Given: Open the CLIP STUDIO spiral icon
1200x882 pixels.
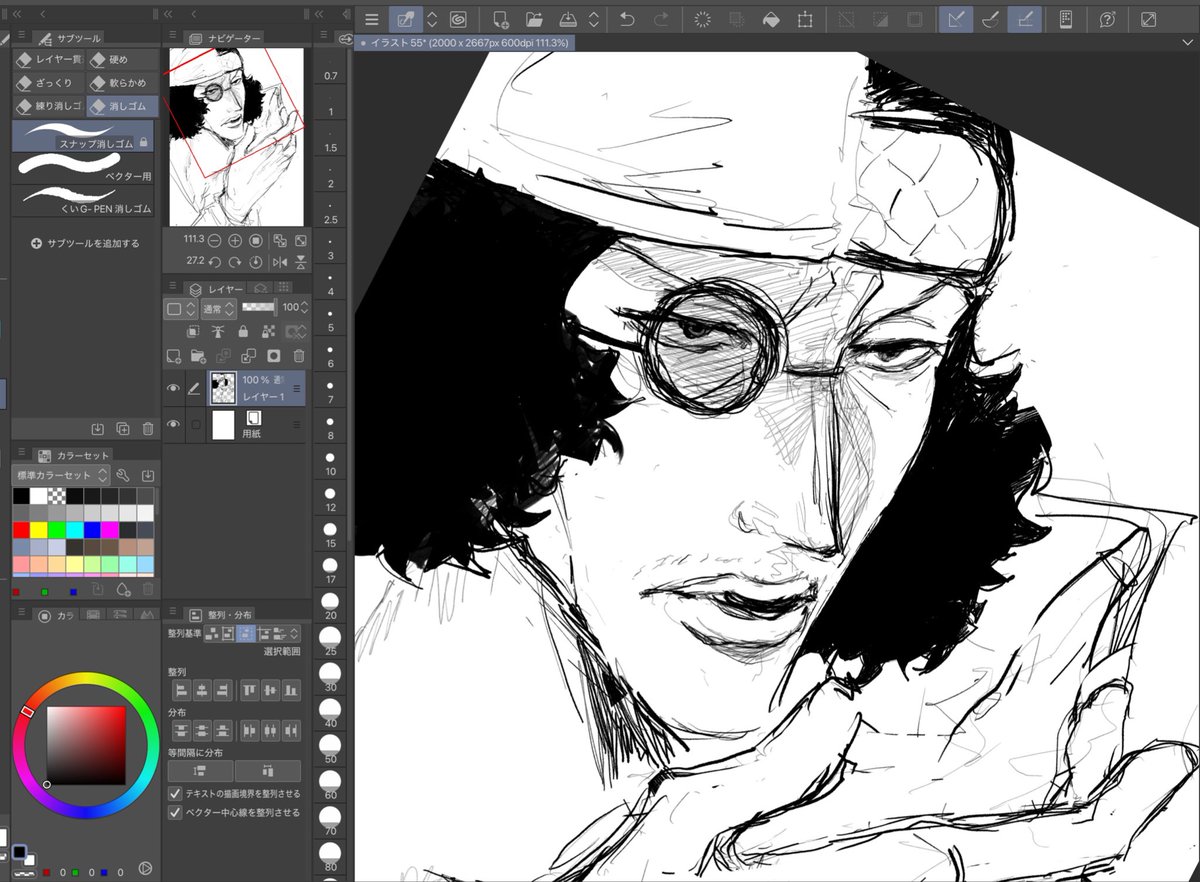Looking at the screenshot, I should coord(459,19).
